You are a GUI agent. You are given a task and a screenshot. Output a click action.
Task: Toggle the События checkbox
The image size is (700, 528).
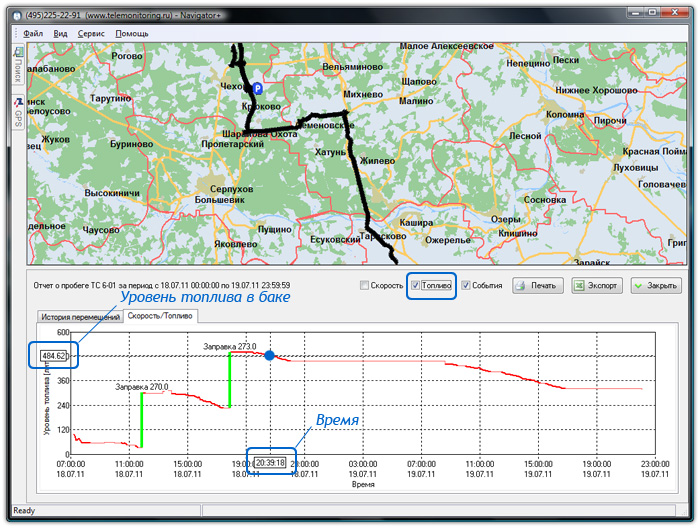tap(466, 286)
